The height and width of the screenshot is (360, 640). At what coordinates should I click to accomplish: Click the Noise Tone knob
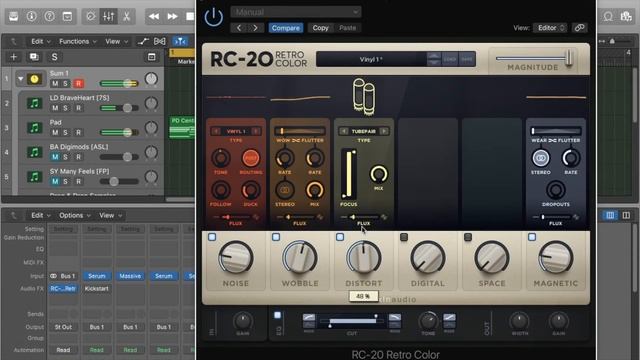click(221, 158)
